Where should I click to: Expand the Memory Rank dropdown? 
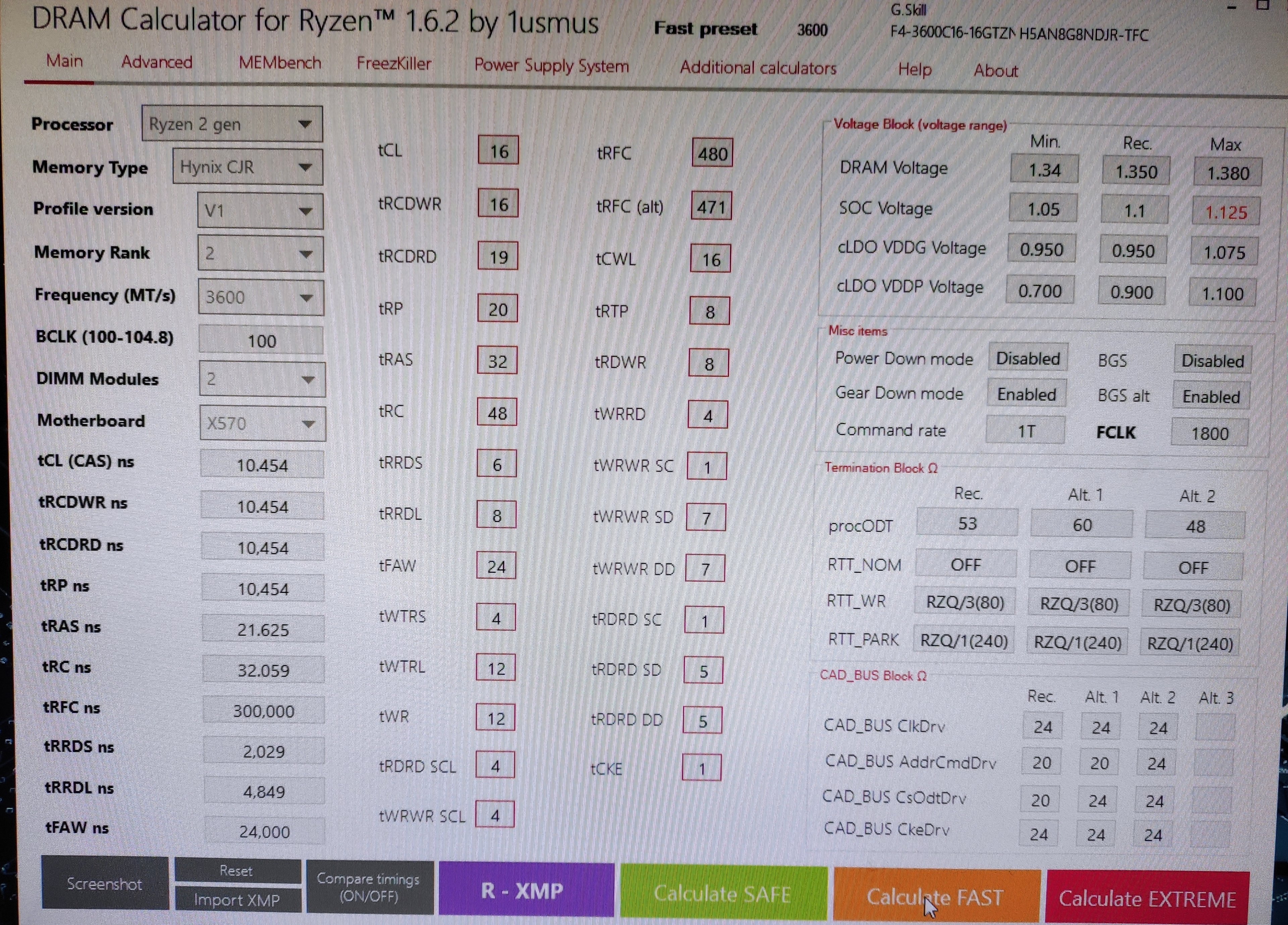[x=260, y=253]
